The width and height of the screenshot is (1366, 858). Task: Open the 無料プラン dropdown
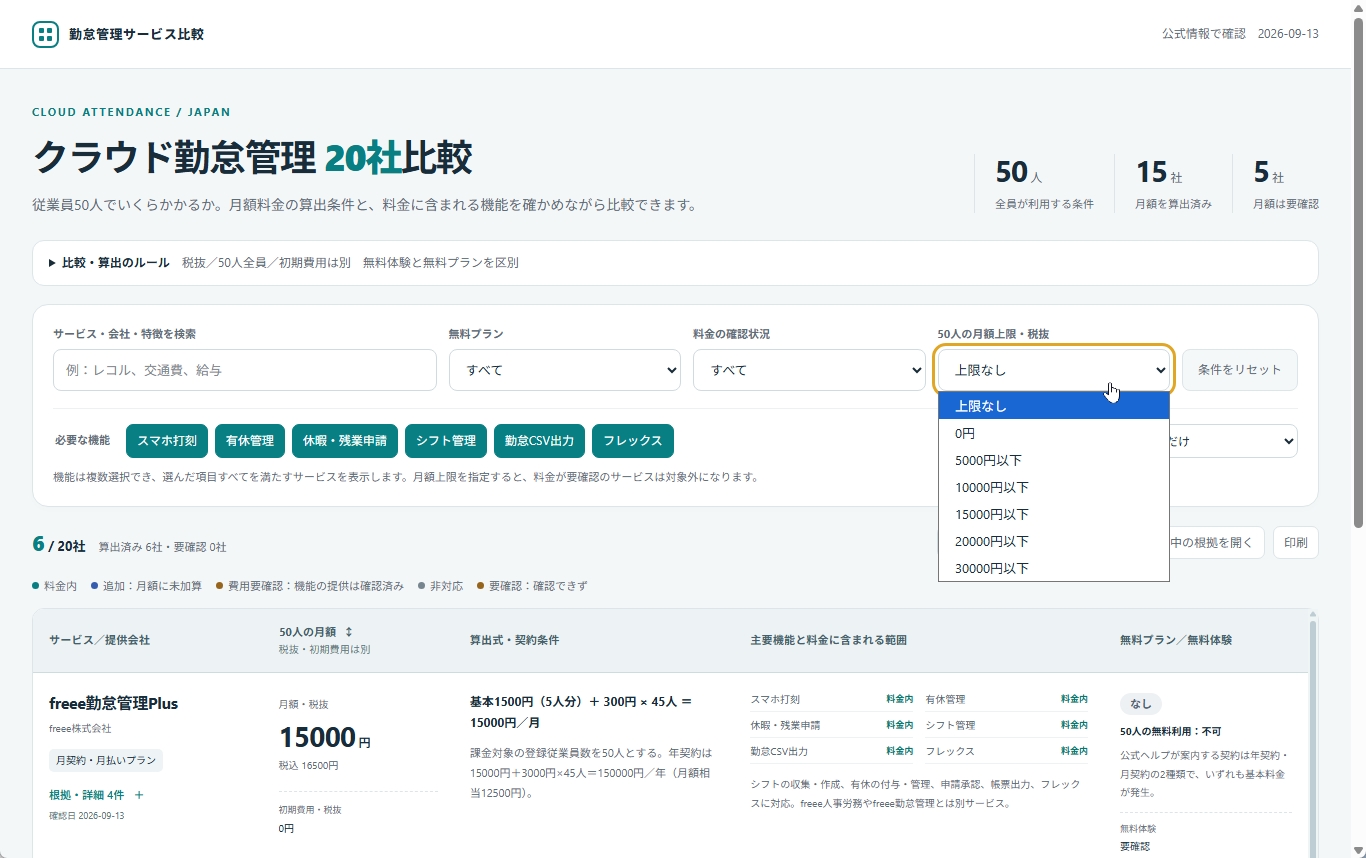[565, 370]
